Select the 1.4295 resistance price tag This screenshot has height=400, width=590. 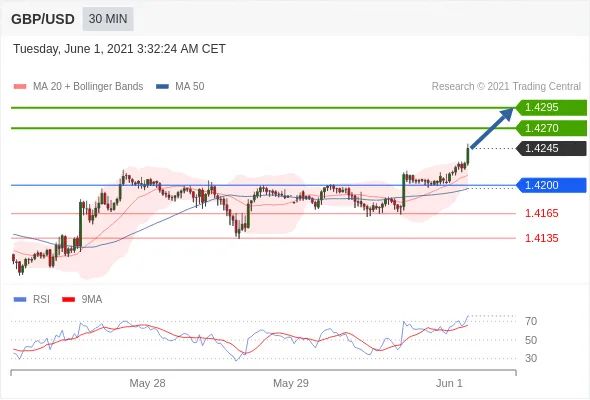551,108
